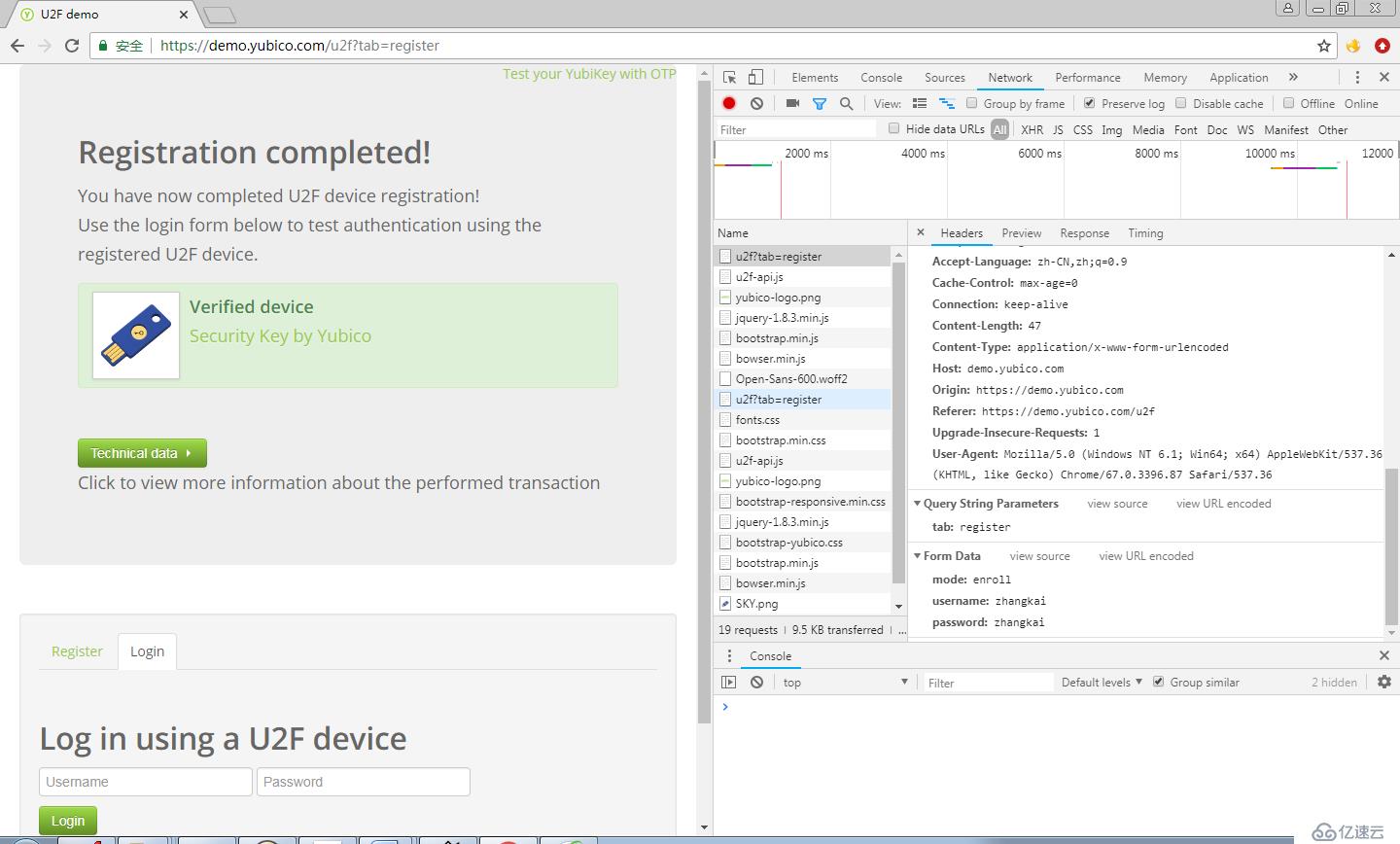Bookmark this page with the star icon
This screenshot has width=1400, height=844.
pos(1324,46)
